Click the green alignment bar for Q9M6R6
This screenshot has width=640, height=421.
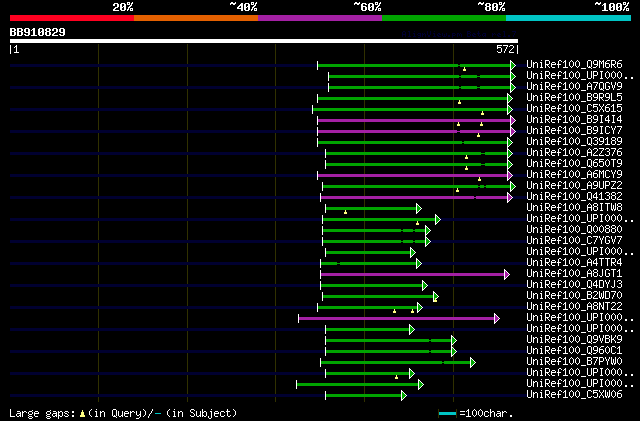[416, 65]
